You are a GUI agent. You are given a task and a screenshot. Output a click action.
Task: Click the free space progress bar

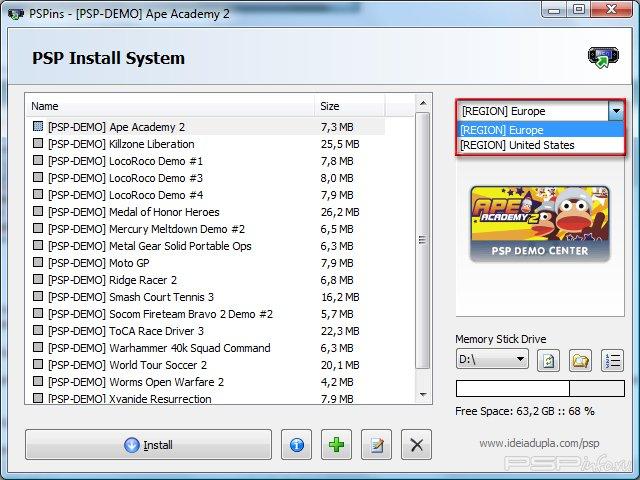coord(540,388)
